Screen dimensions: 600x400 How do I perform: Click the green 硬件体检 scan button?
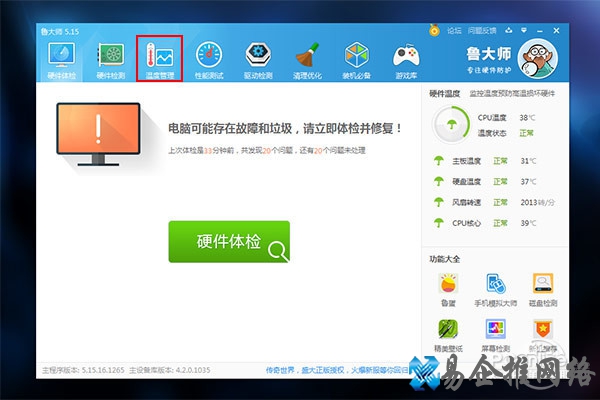pos(229,242)
